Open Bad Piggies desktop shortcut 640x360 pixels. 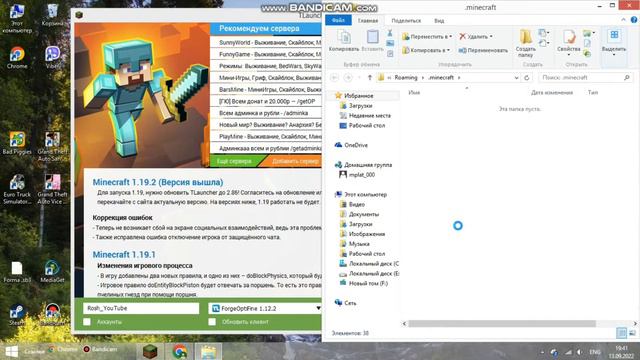[17, 143]
